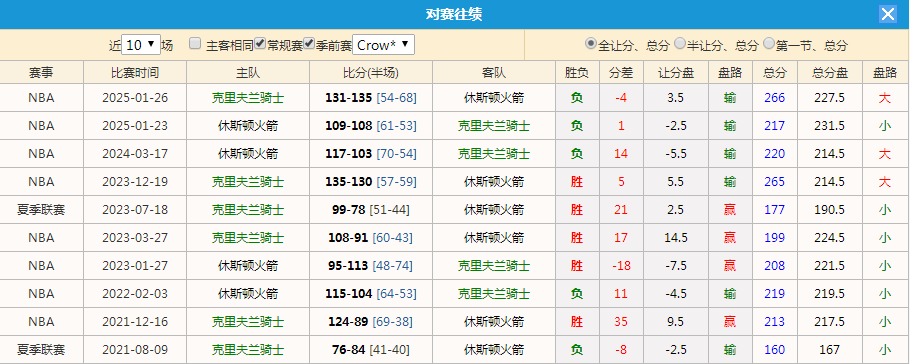Screen dimensions: 910x364
Task: Click score 115-104 on 2022-02-03
Action: coord(348,293)
